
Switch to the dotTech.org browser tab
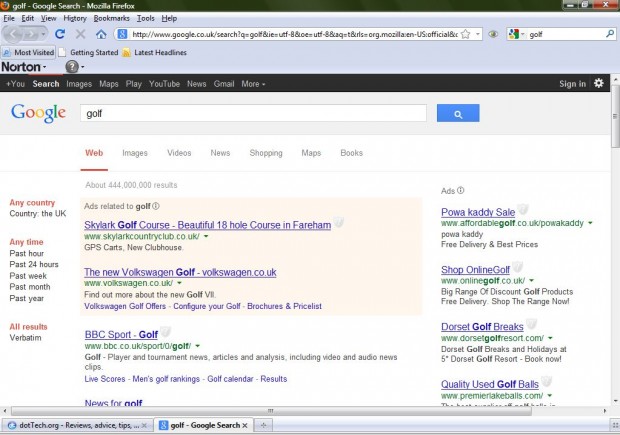(77, 426)
